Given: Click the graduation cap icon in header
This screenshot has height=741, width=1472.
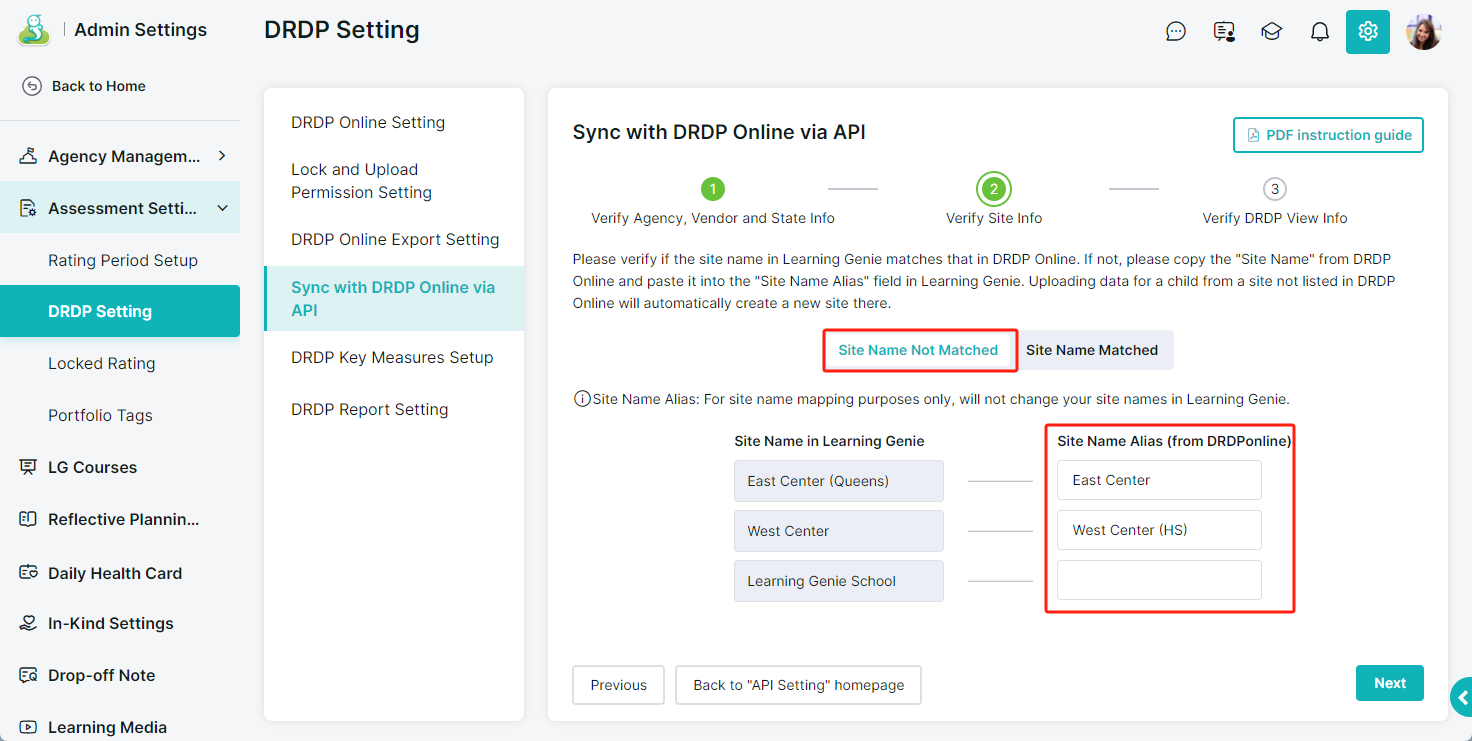Looking at the screenshot, I should (1271, 32).
